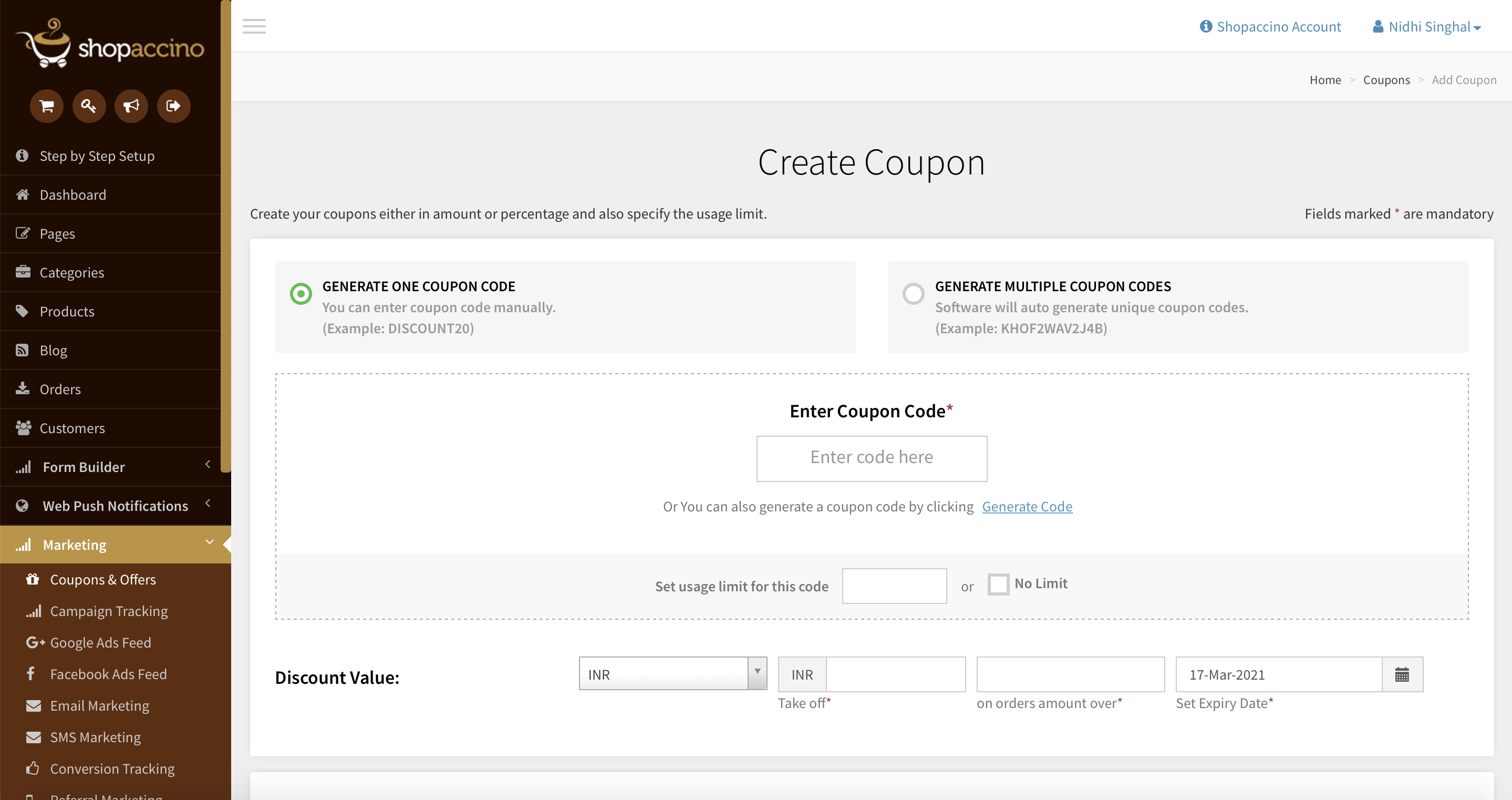Select Generate One Coupon Code radio
The image size is (1512, 800).
click(301, 294)
